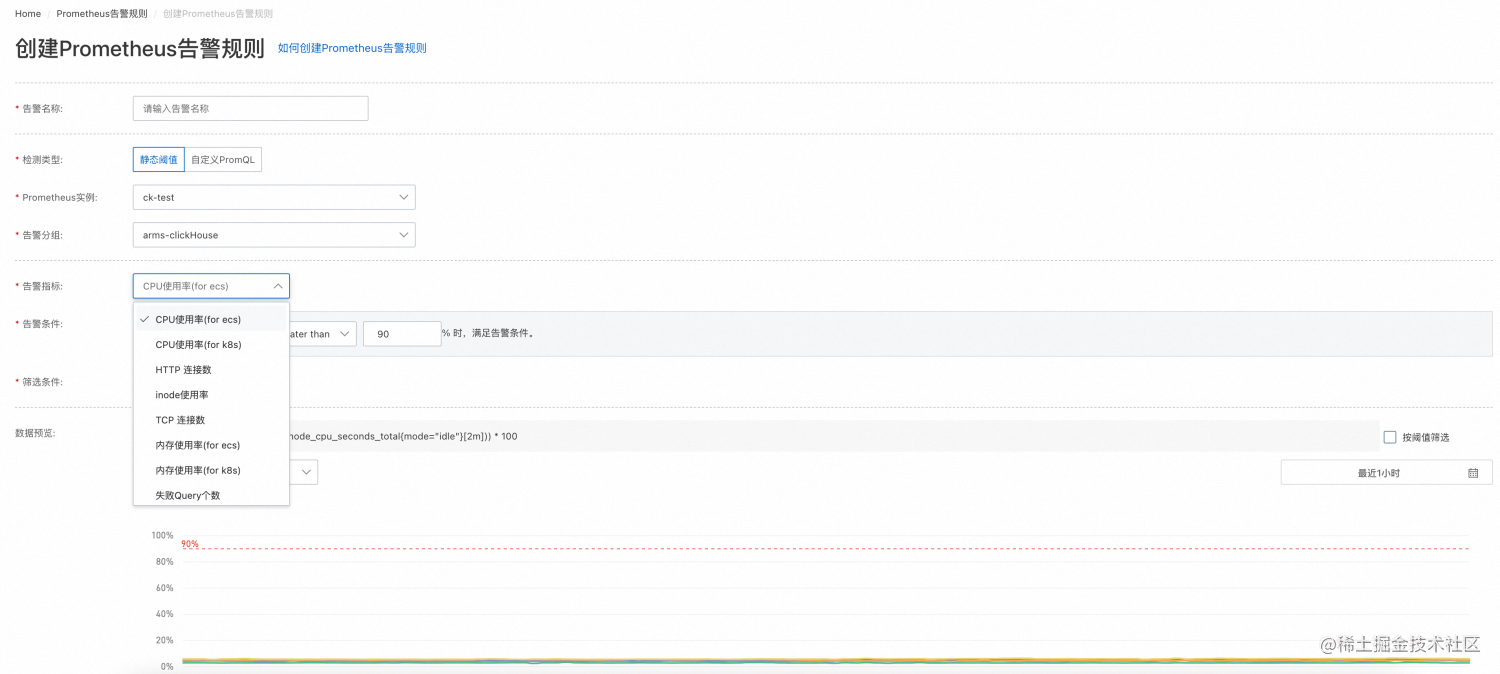The width and height of the screenshot is (1500, 674).
Task: Select the 静态阈值 detection type
Action: click(159, 159)
